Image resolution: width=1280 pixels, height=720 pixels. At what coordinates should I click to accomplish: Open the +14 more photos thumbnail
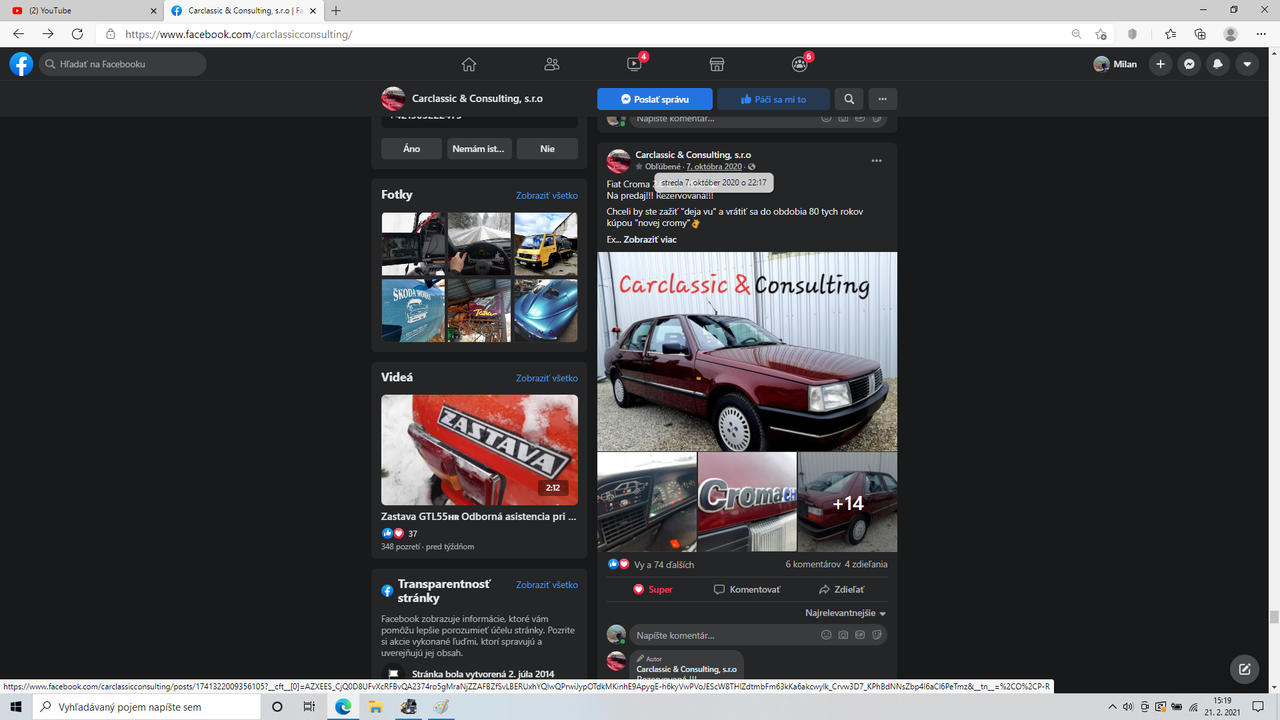[x=847, y=502]
